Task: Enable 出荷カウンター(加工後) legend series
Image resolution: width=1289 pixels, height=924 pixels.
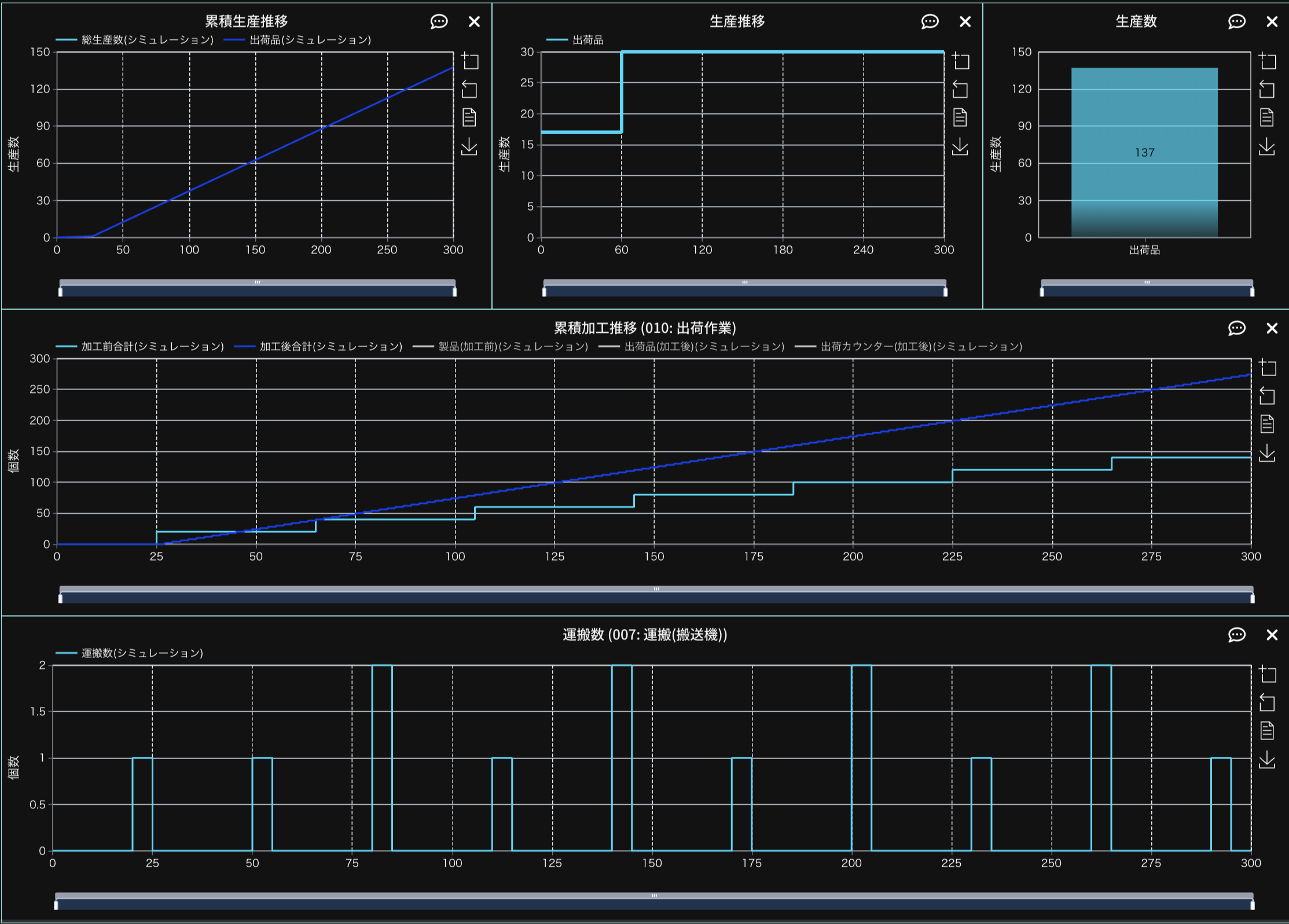Action: click(908, 347)
